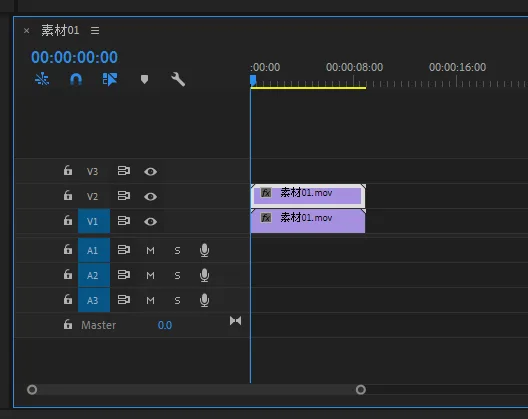The image size is (528, 419).
Task: Click the playhead timecode 00:00:00:00
Action: (x=74, y=57)
